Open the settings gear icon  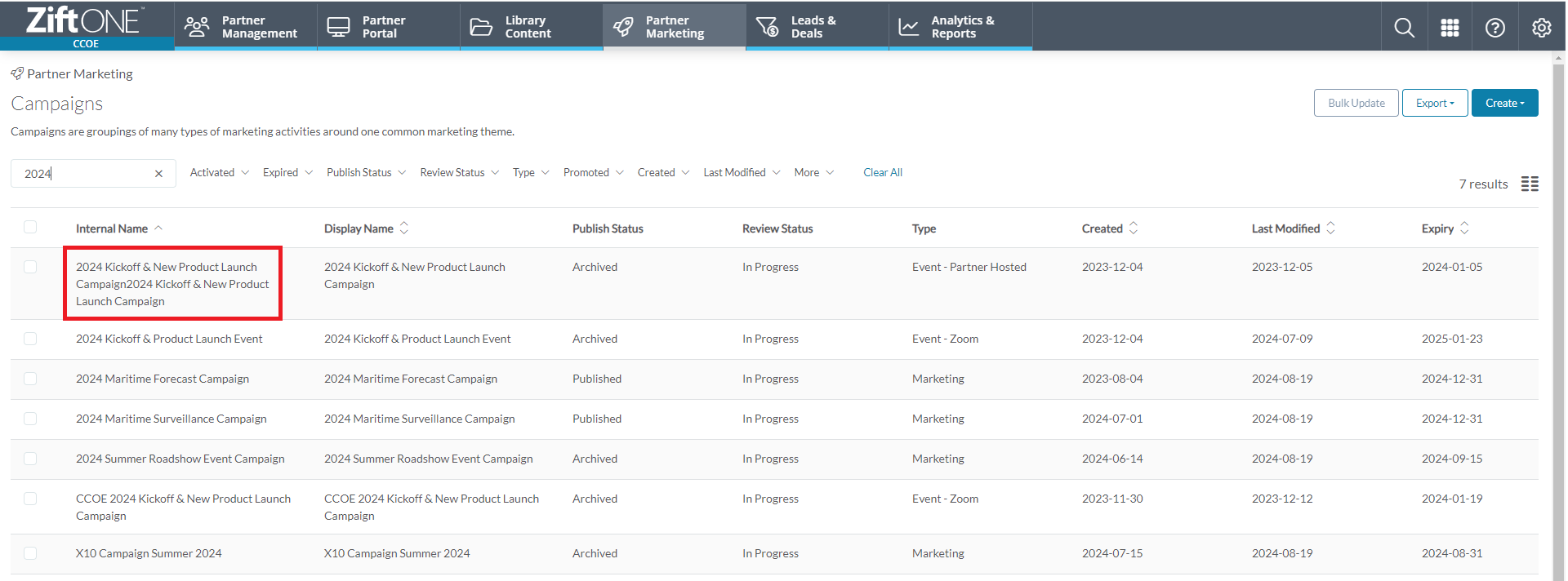(x=1542, y=28)
